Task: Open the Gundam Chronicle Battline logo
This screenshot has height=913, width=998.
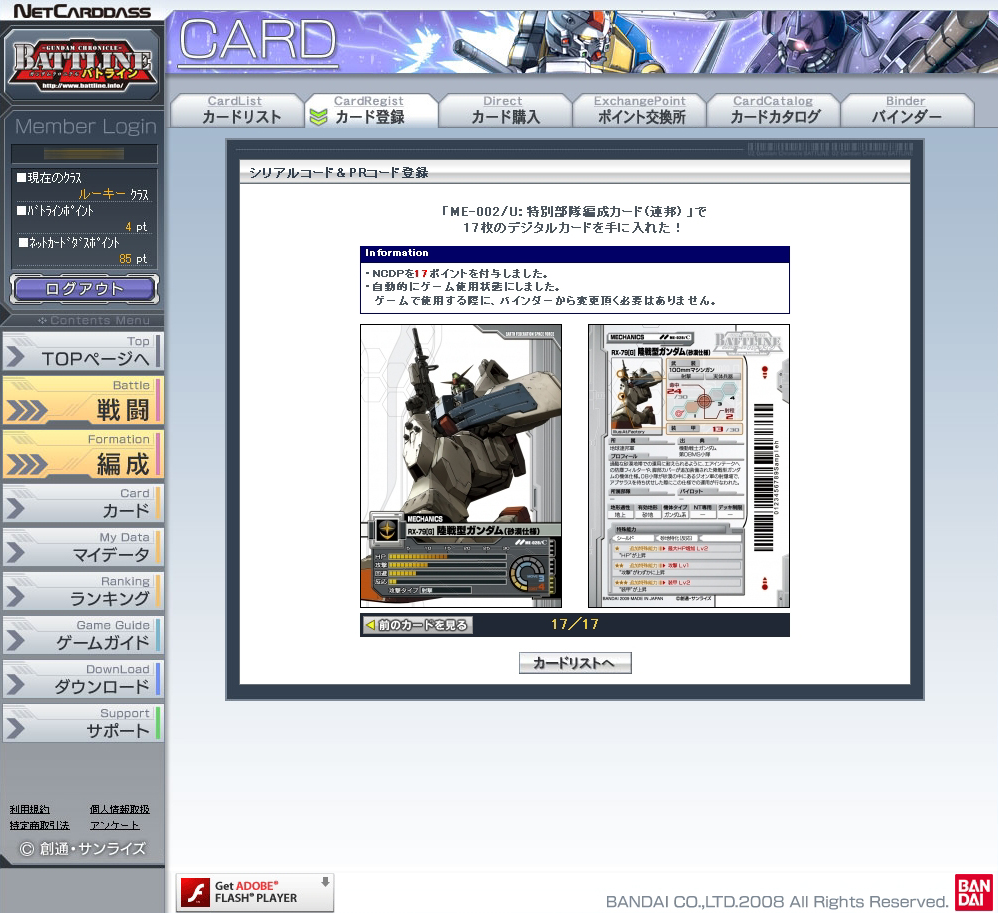Action: 82,64
